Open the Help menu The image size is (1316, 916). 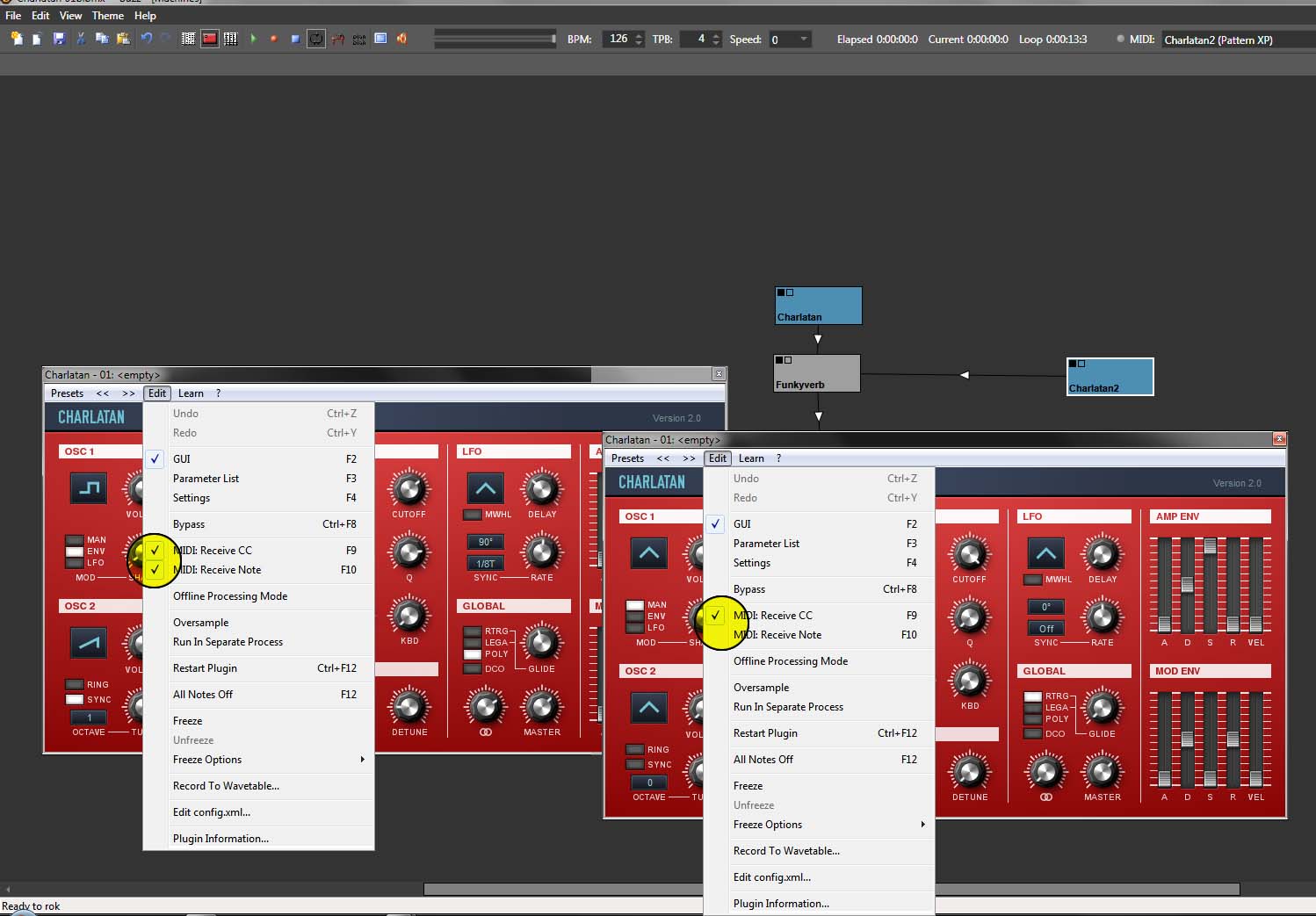[145, 16]
